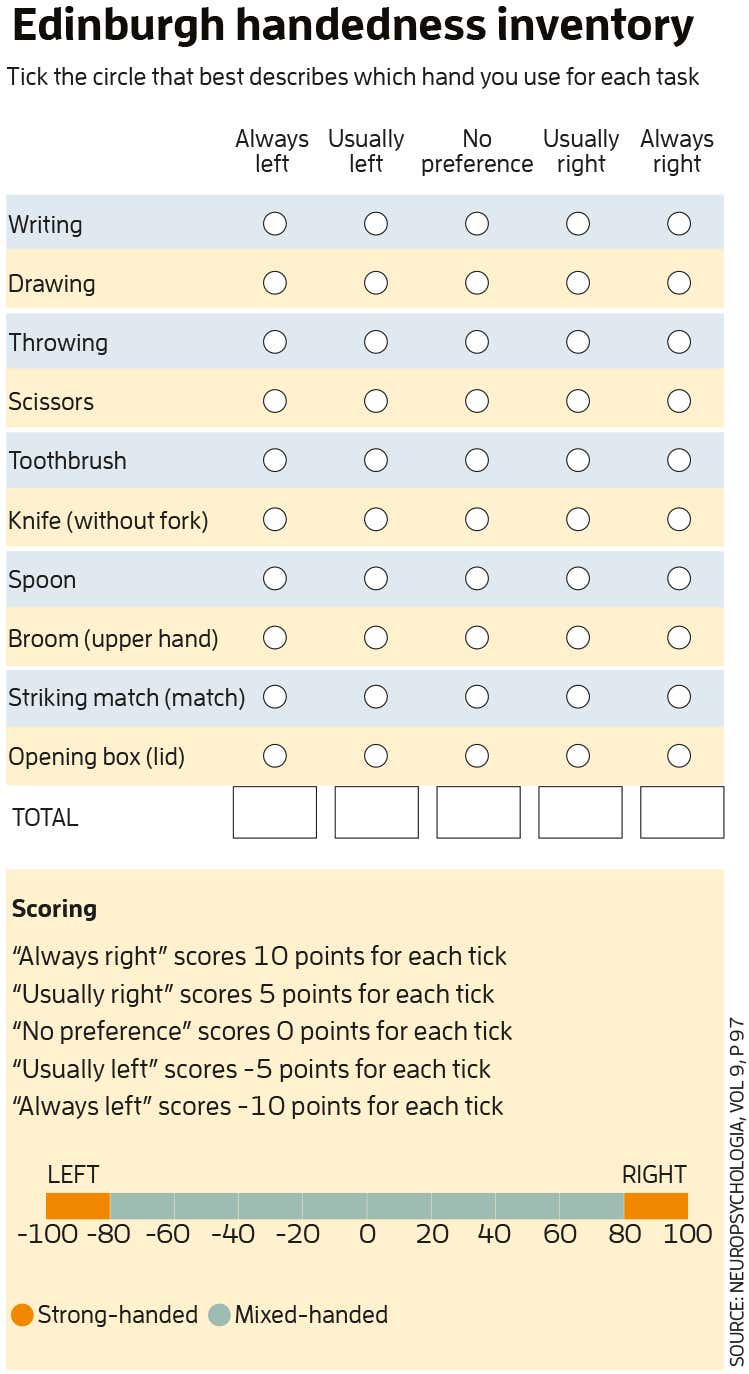Mark 'Always right' for Striking match
The image size is (749, 1374).
(679, 696)
